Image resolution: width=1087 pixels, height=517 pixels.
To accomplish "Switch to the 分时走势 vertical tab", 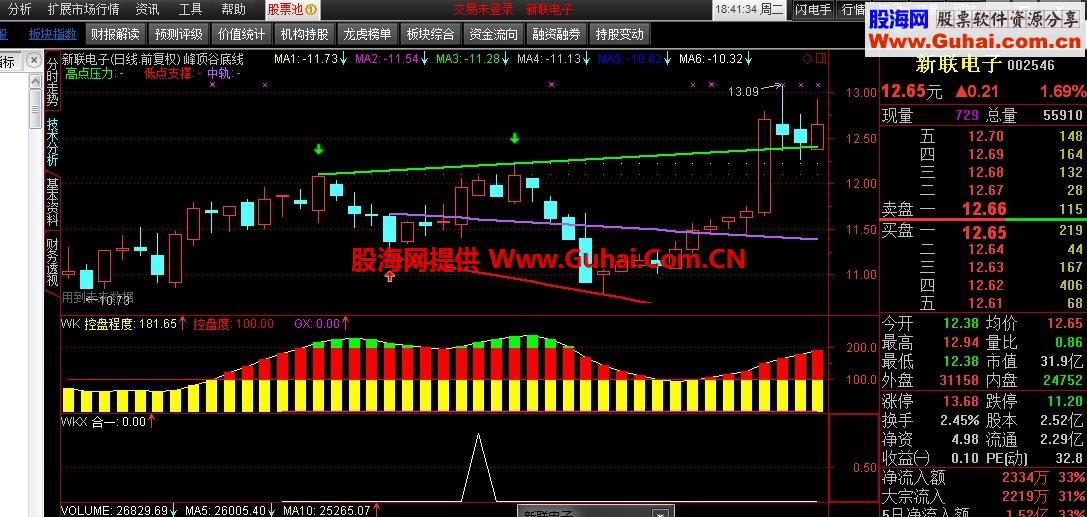I will click(53, 80).
